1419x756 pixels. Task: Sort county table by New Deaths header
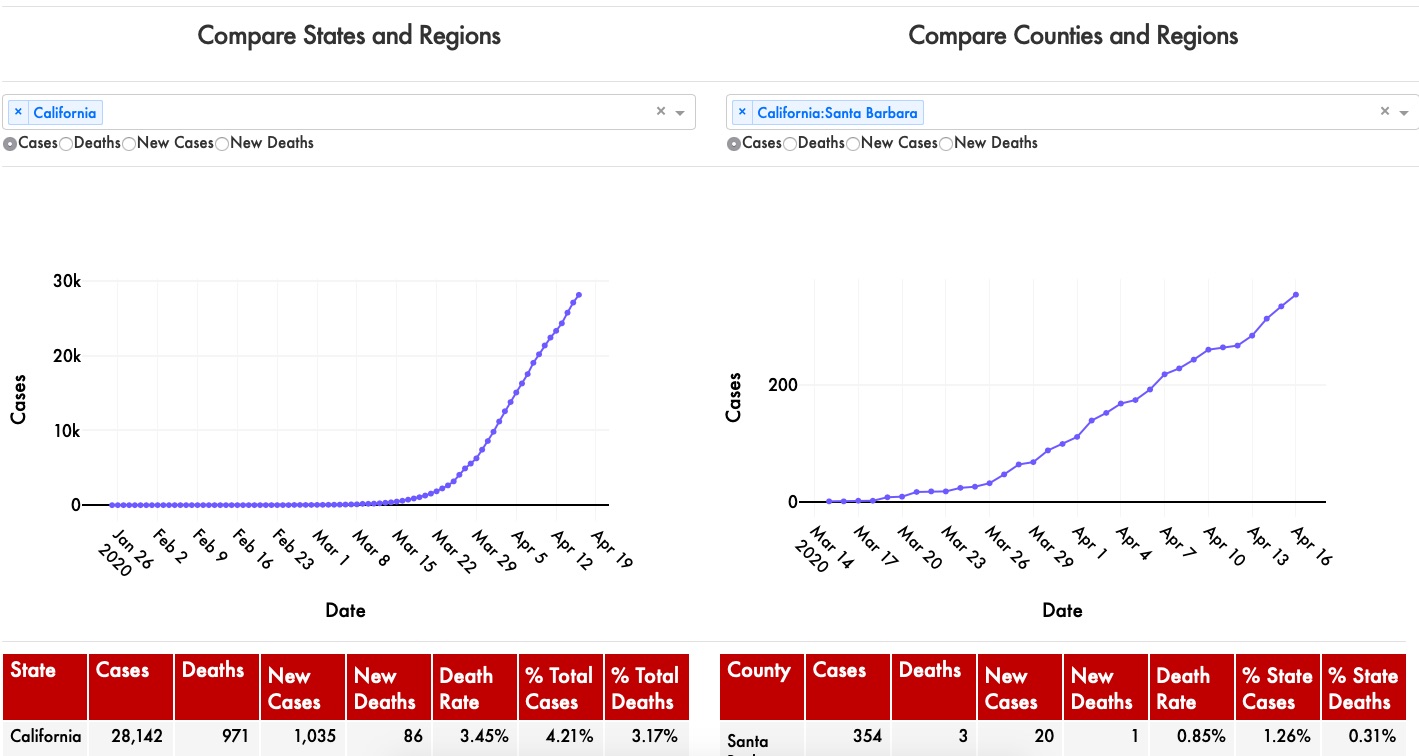pyautogui.click(x=1107, y=688)
